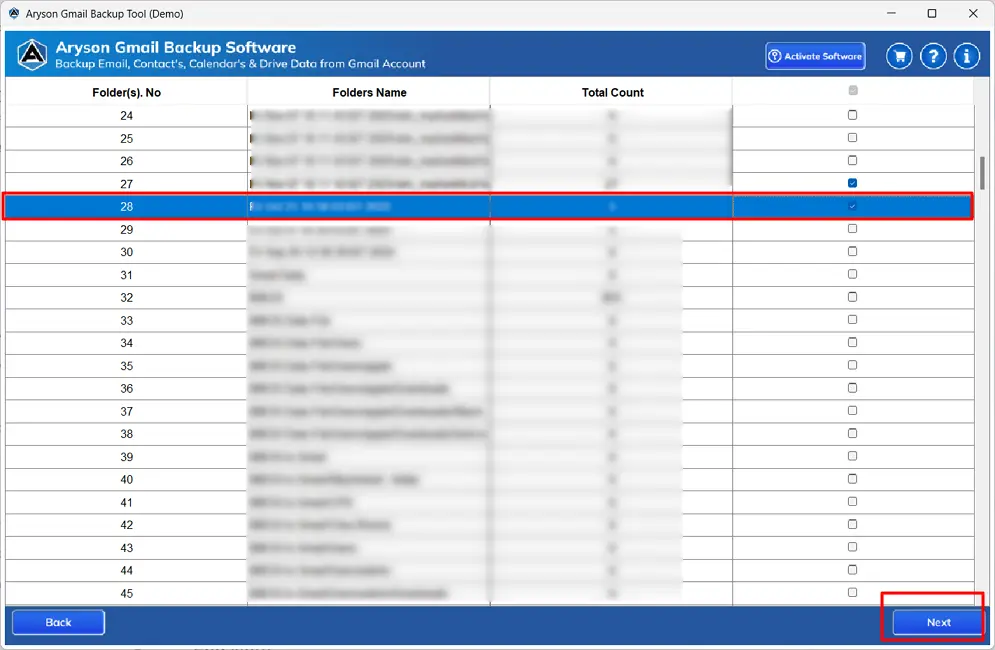Uncheck the checkbox for folder 27
The height and width of the screenshot is (650, 995).
pos(852,183)
